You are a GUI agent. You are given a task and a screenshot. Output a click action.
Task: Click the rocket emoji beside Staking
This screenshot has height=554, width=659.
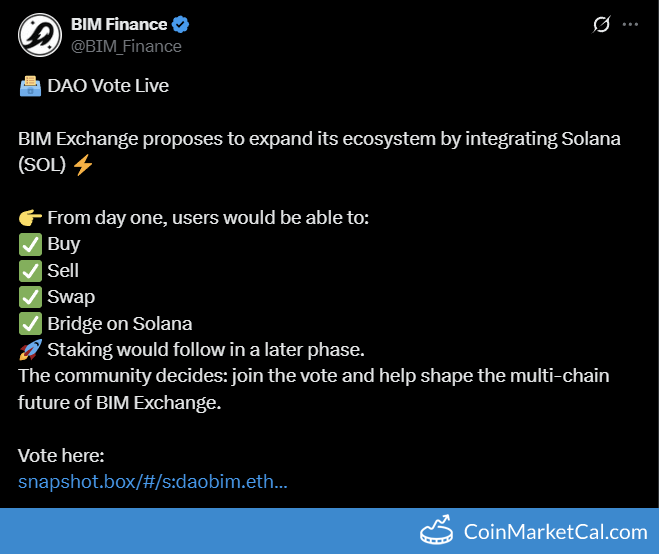point(30,350)
